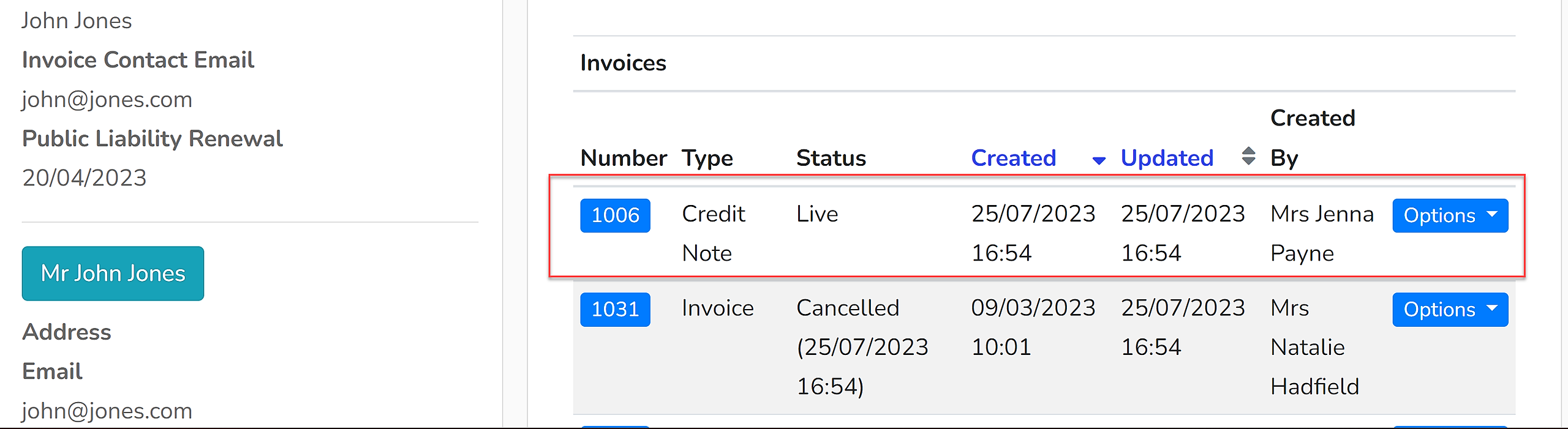The width and height of the screenshot is (1568, 429).
Task: Select the Public Liability Renewal date 20/04/2023
Action: point(85,178)
